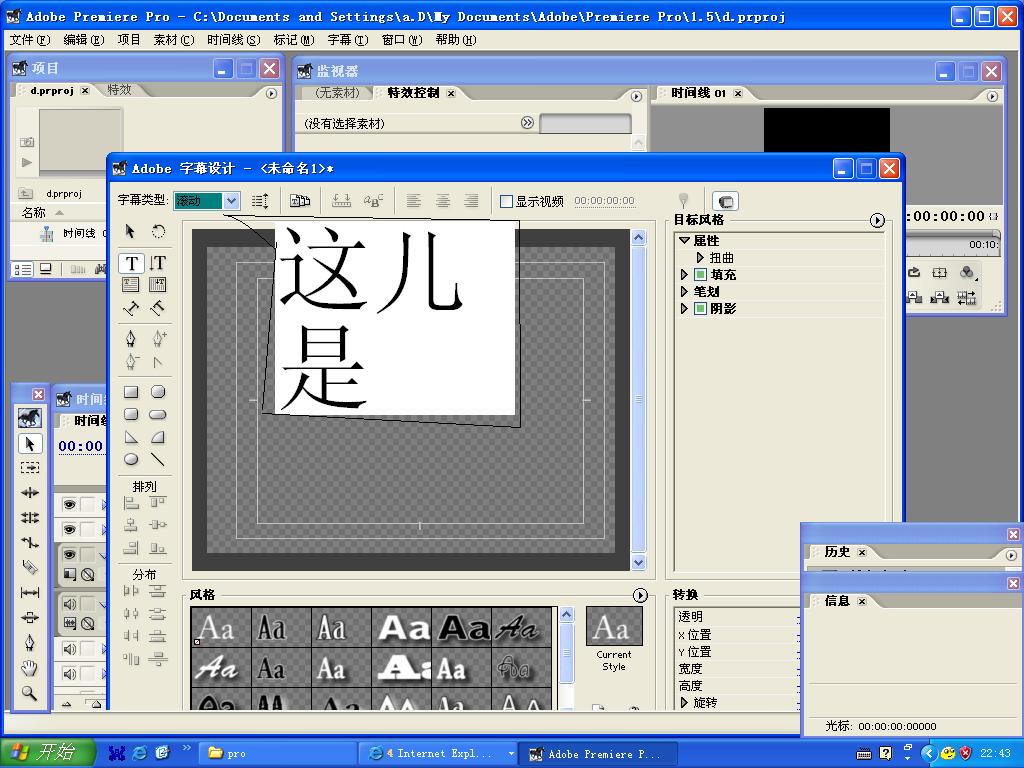Click the send frame to external monitor icon

point(726,200)
